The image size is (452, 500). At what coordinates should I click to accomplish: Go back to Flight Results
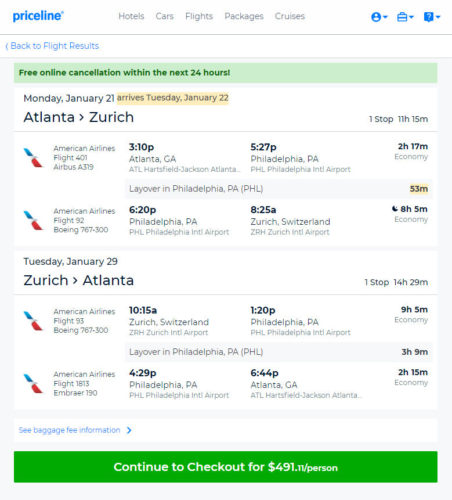point(52,46)
